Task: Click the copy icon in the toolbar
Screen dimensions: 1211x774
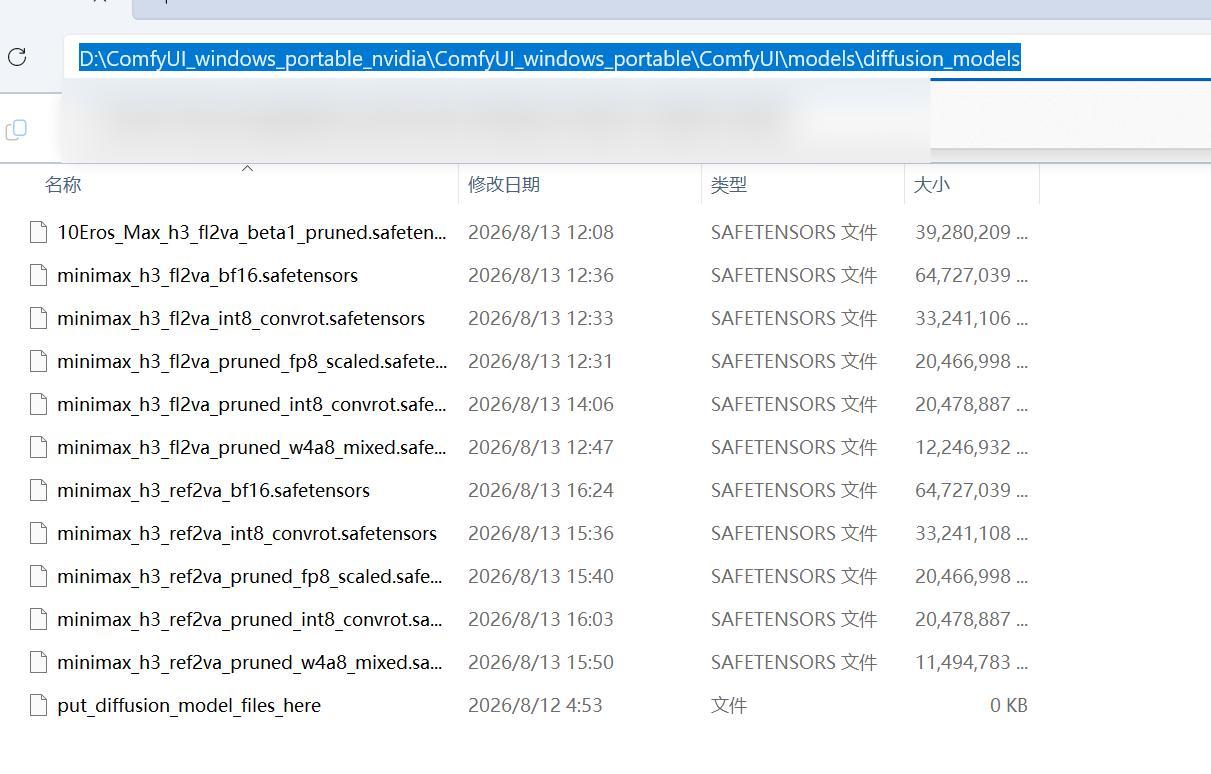Action: tap(16, 130)
